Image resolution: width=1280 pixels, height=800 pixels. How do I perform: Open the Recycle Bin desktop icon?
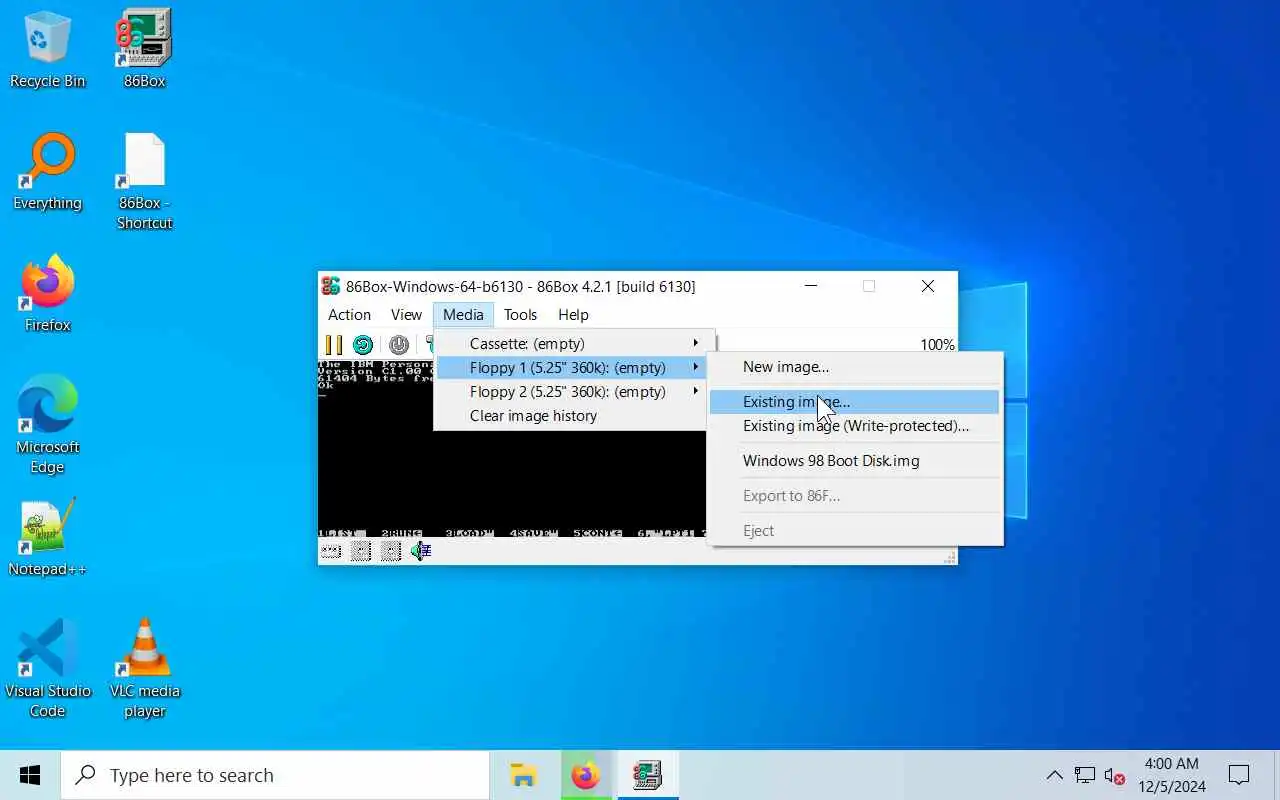[x=47, y=50]
